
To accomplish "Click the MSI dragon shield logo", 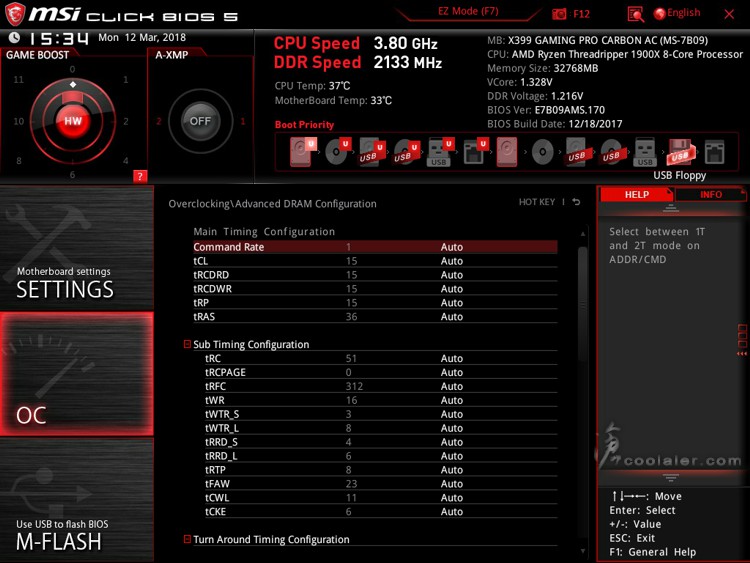I will click(15, 14).
